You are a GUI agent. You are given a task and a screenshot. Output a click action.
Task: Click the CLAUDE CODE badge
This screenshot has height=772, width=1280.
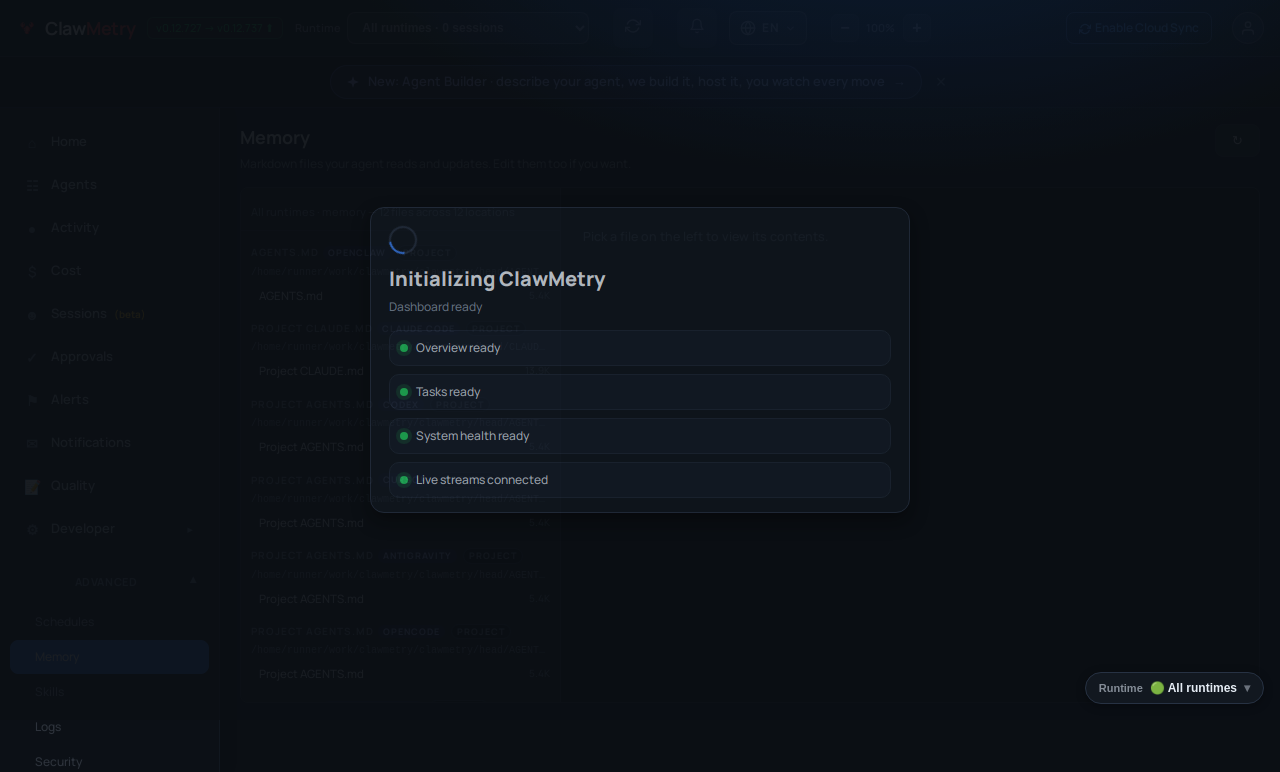(x=418, y=329)
